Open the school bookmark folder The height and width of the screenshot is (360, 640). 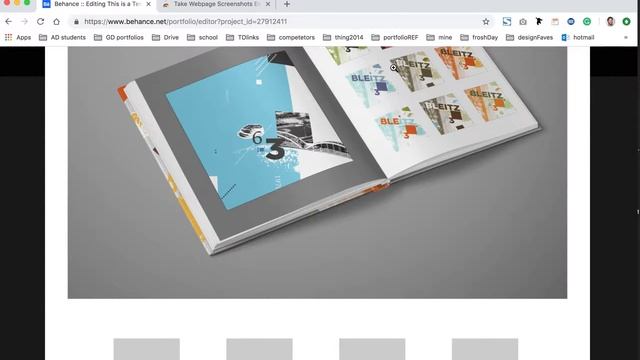202,38
